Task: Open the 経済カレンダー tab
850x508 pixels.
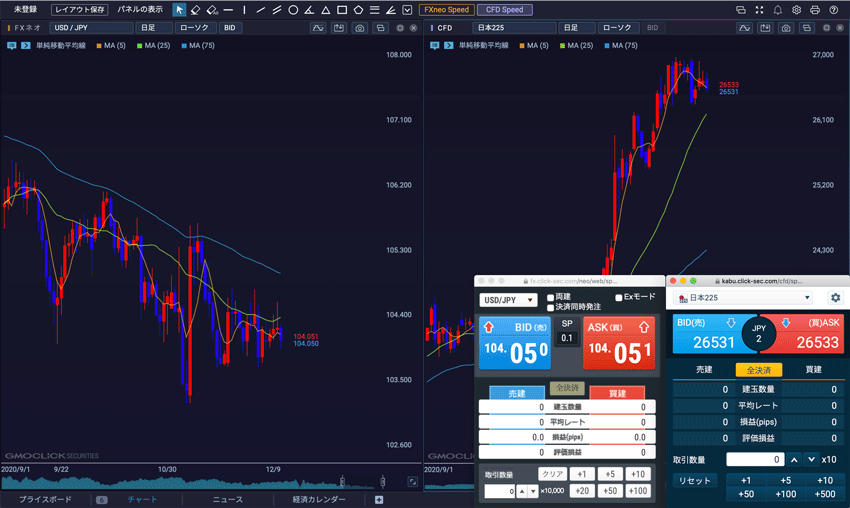Action: tap(318, 499)
